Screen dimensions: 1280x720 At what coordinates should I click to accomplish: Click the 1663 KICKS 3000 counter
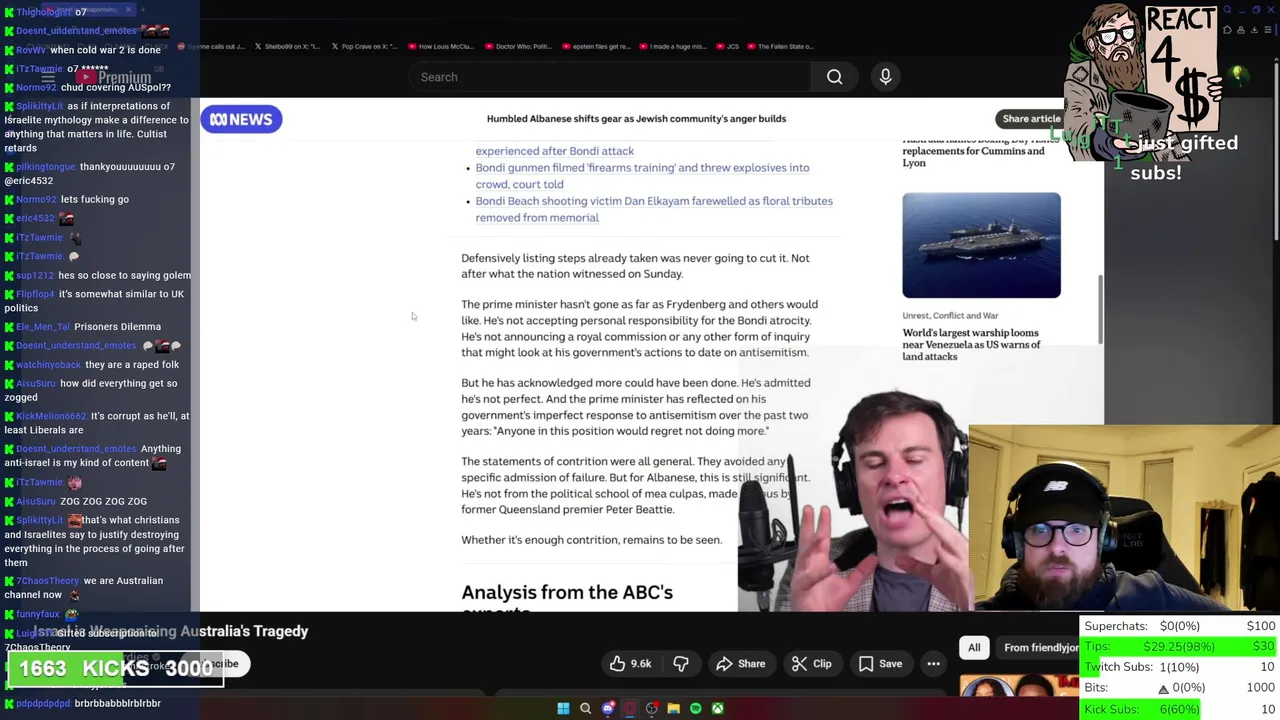pyautogui.click(x=115, y=669)
